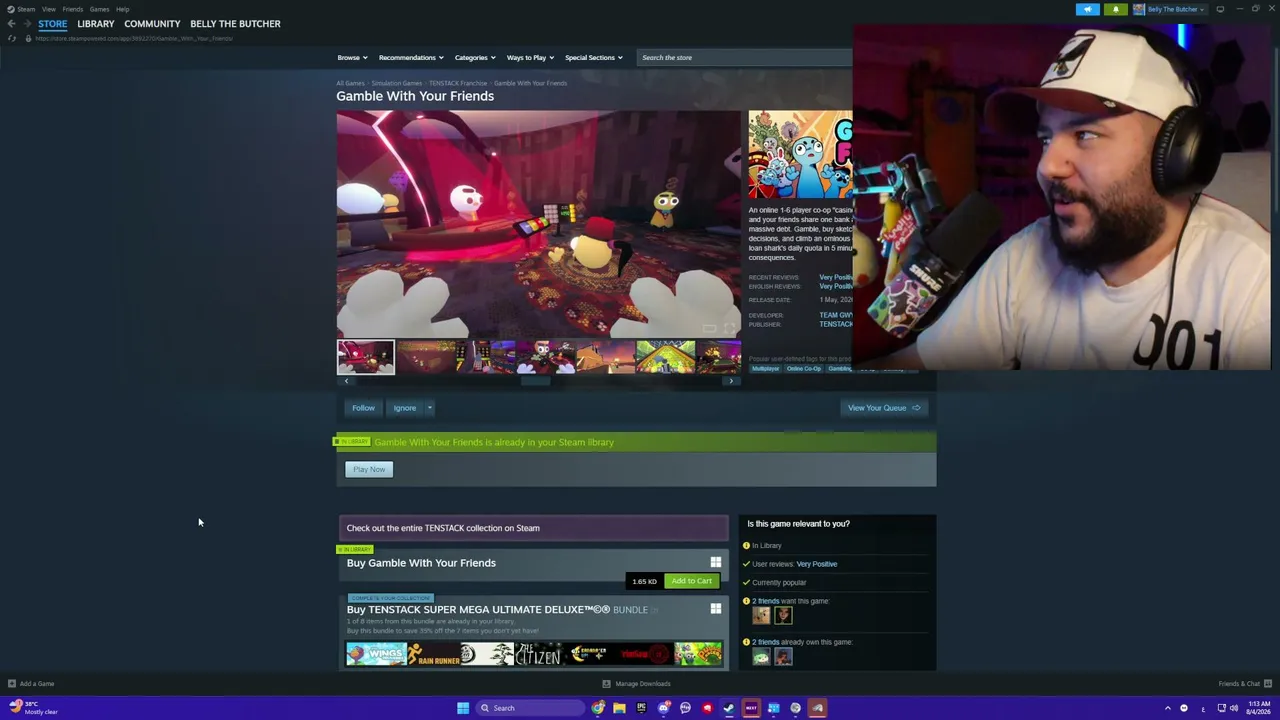The height and width of the screenshot is (720, 1280).
Task: Switch to the COMMUNITY tab
Action: click(152, 24)
